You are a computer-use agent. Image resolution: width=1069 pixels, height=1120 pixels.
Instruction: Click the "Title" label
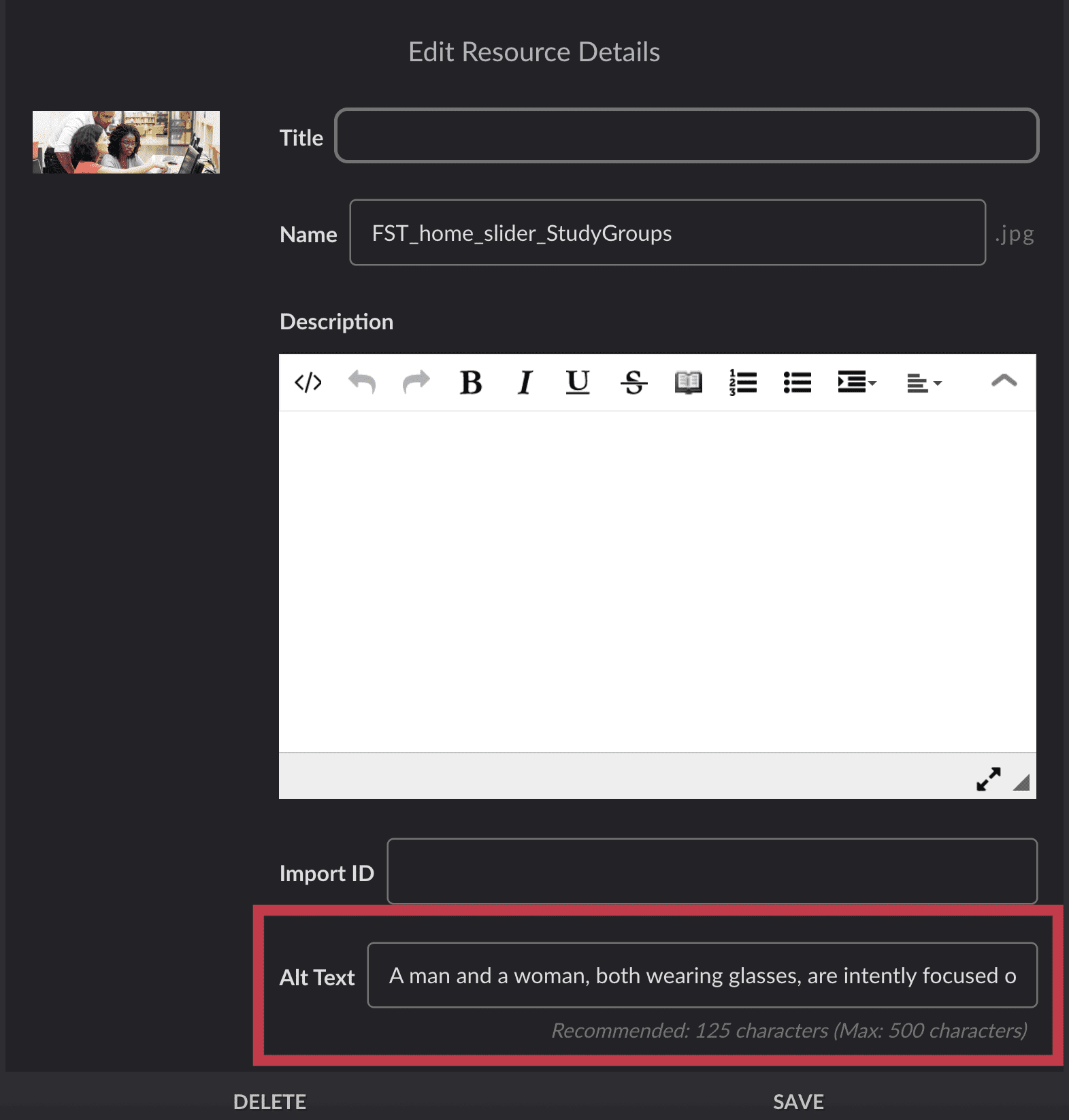[301, 138]
